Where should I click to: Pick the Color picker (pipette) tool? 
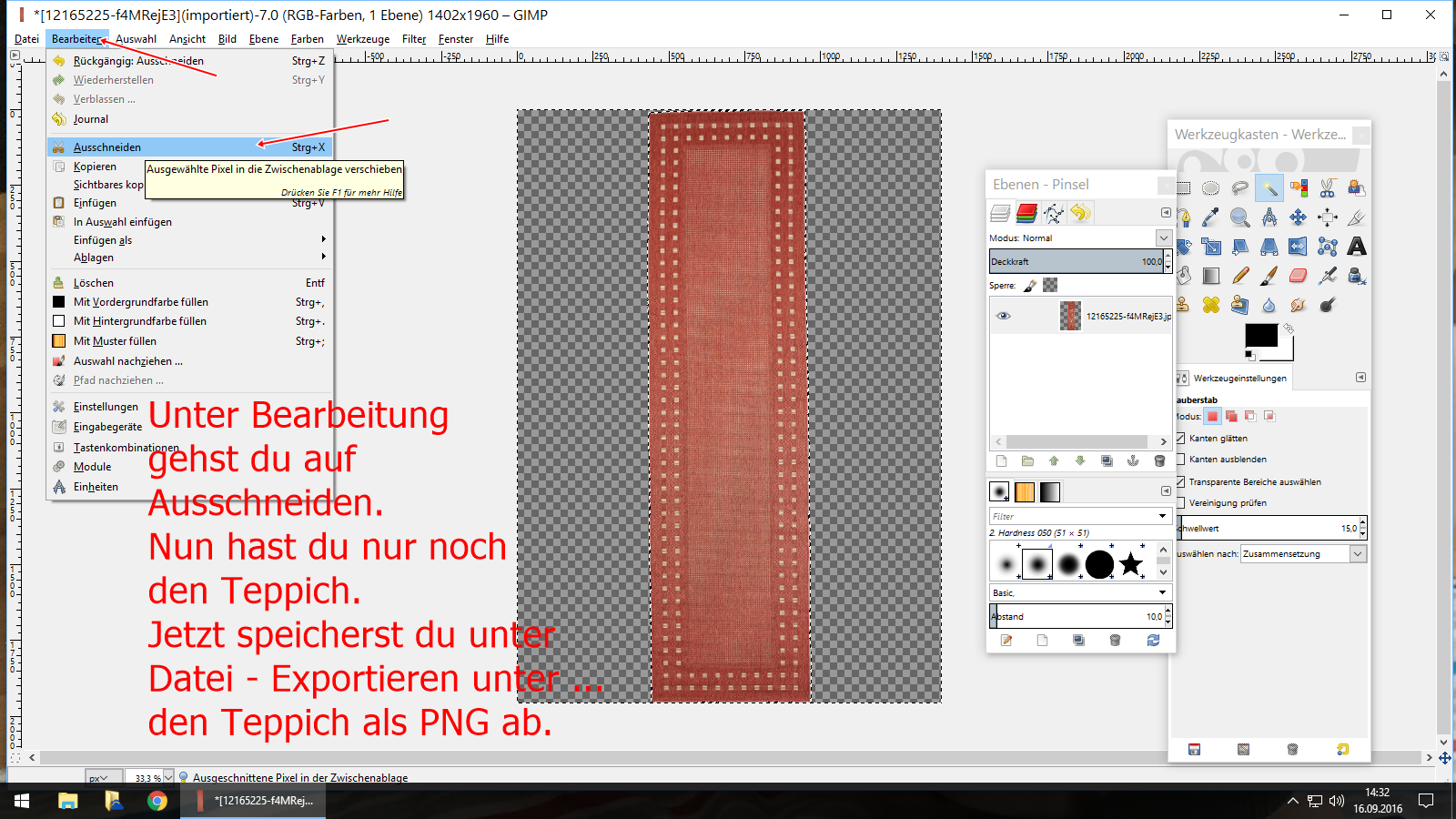(1209, 217)
